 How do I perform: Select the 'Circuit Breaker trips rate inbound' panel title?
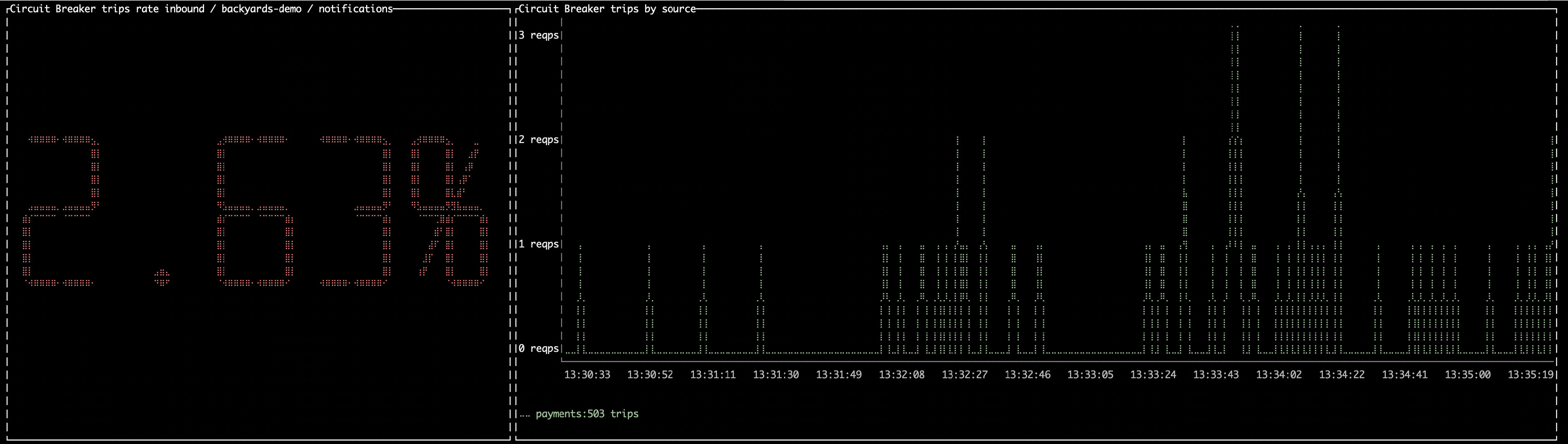coord(201,9)
